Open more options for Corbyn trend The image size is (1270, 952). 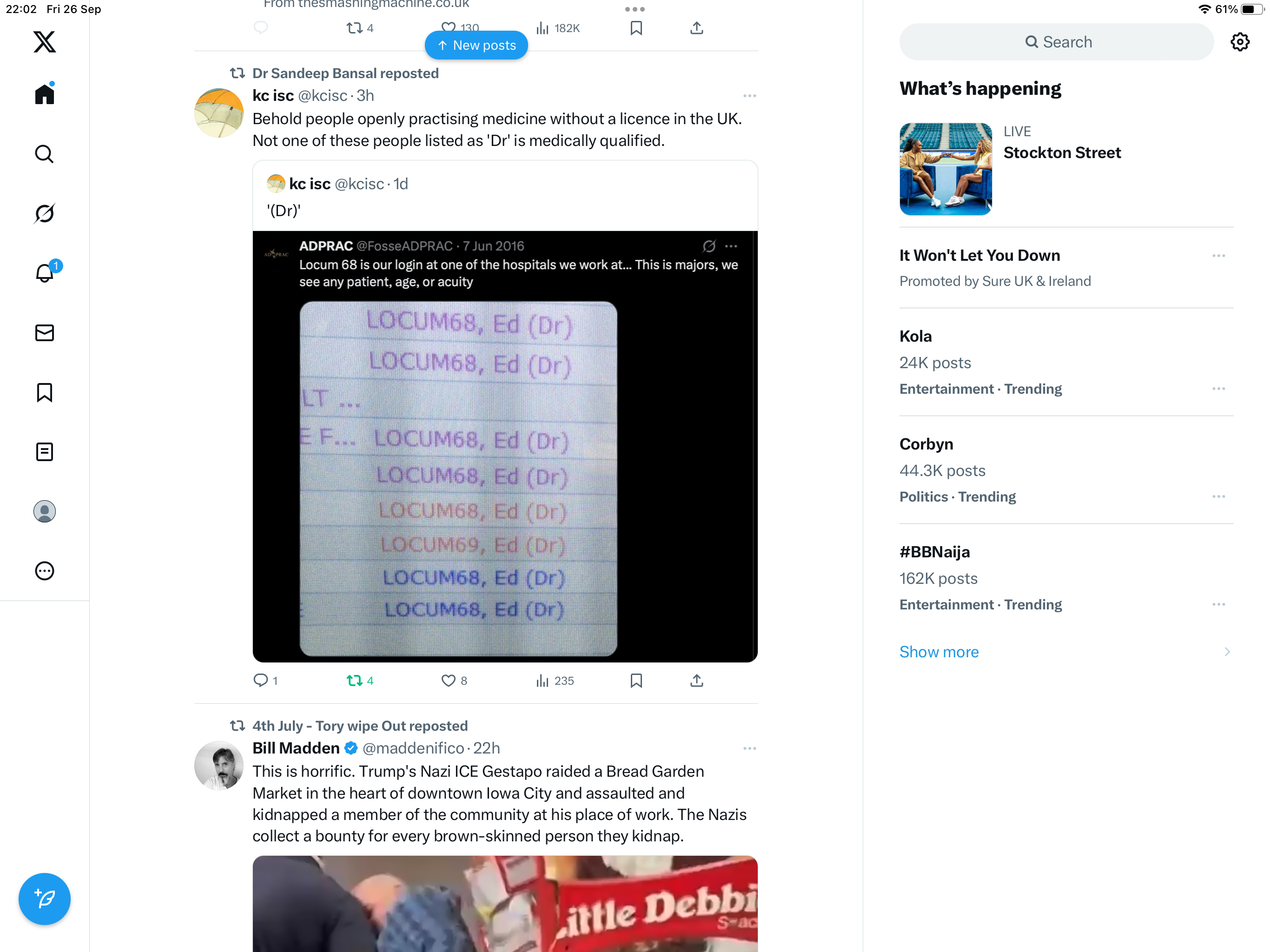click(x=1218, y=496)
